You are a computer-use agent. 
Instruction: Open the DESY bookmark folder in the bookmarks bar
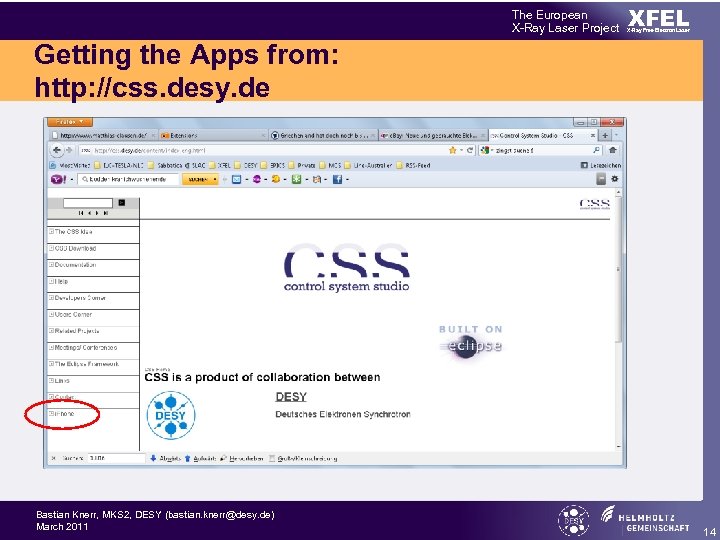[246, 165]
